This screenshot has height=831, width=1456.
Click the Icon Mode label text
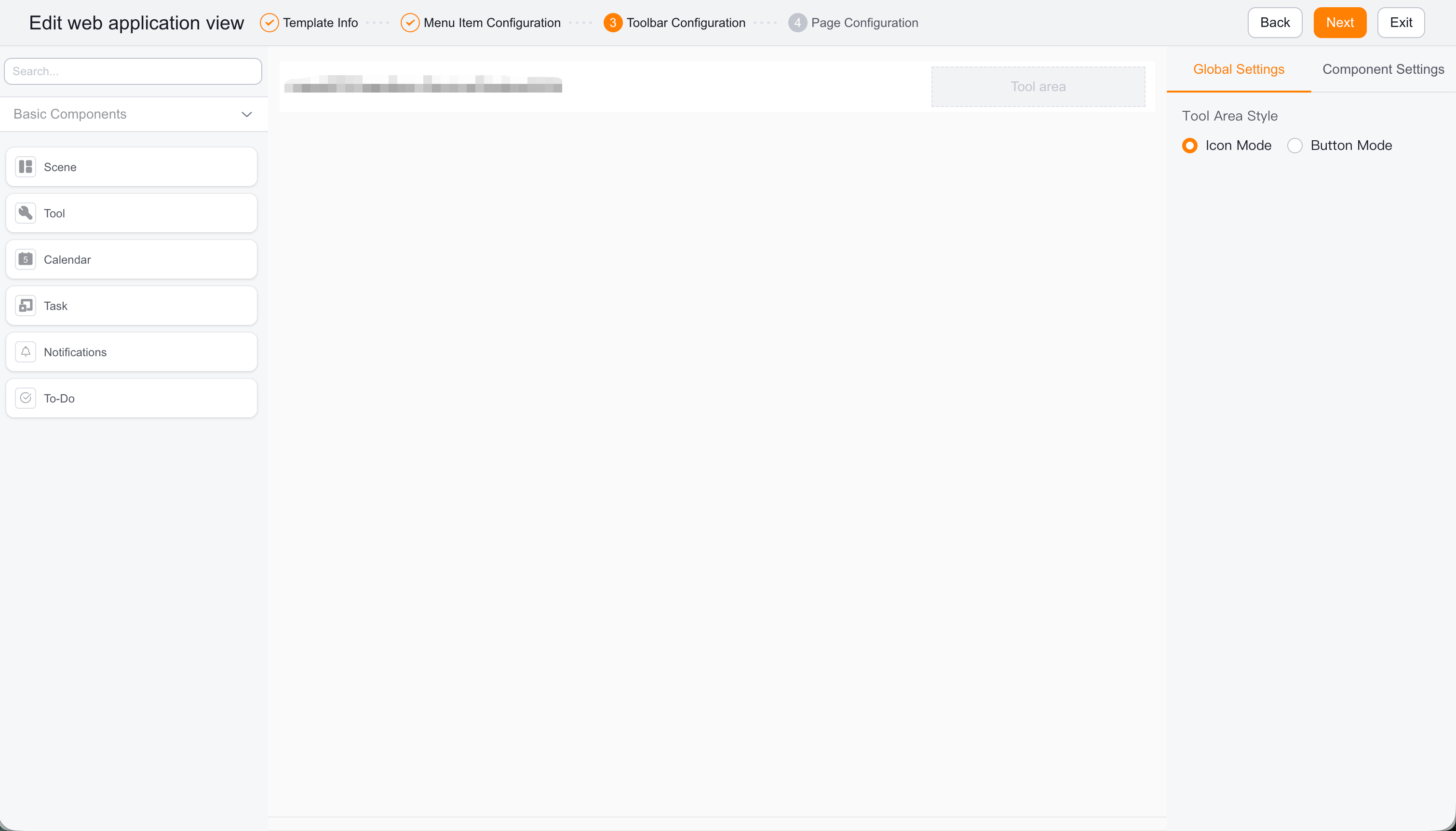click(1238, 146)
